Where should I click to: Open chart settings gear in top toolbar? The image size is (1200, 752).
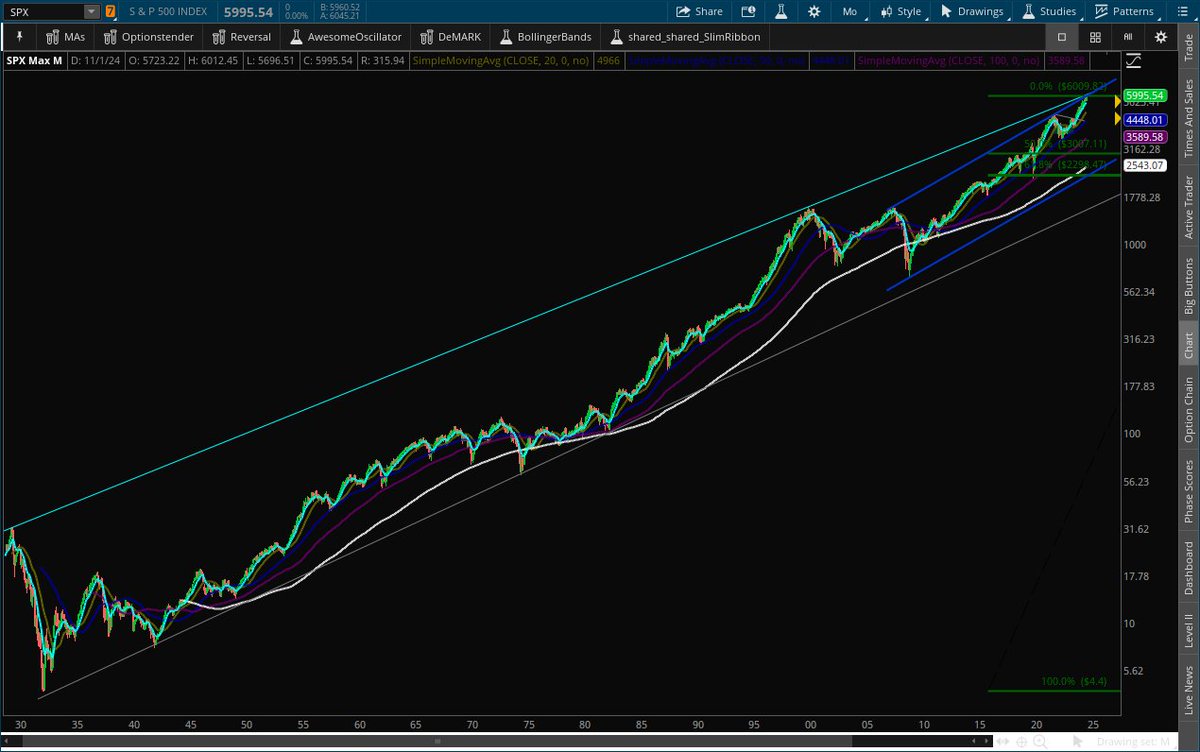(x=814, y=12)
